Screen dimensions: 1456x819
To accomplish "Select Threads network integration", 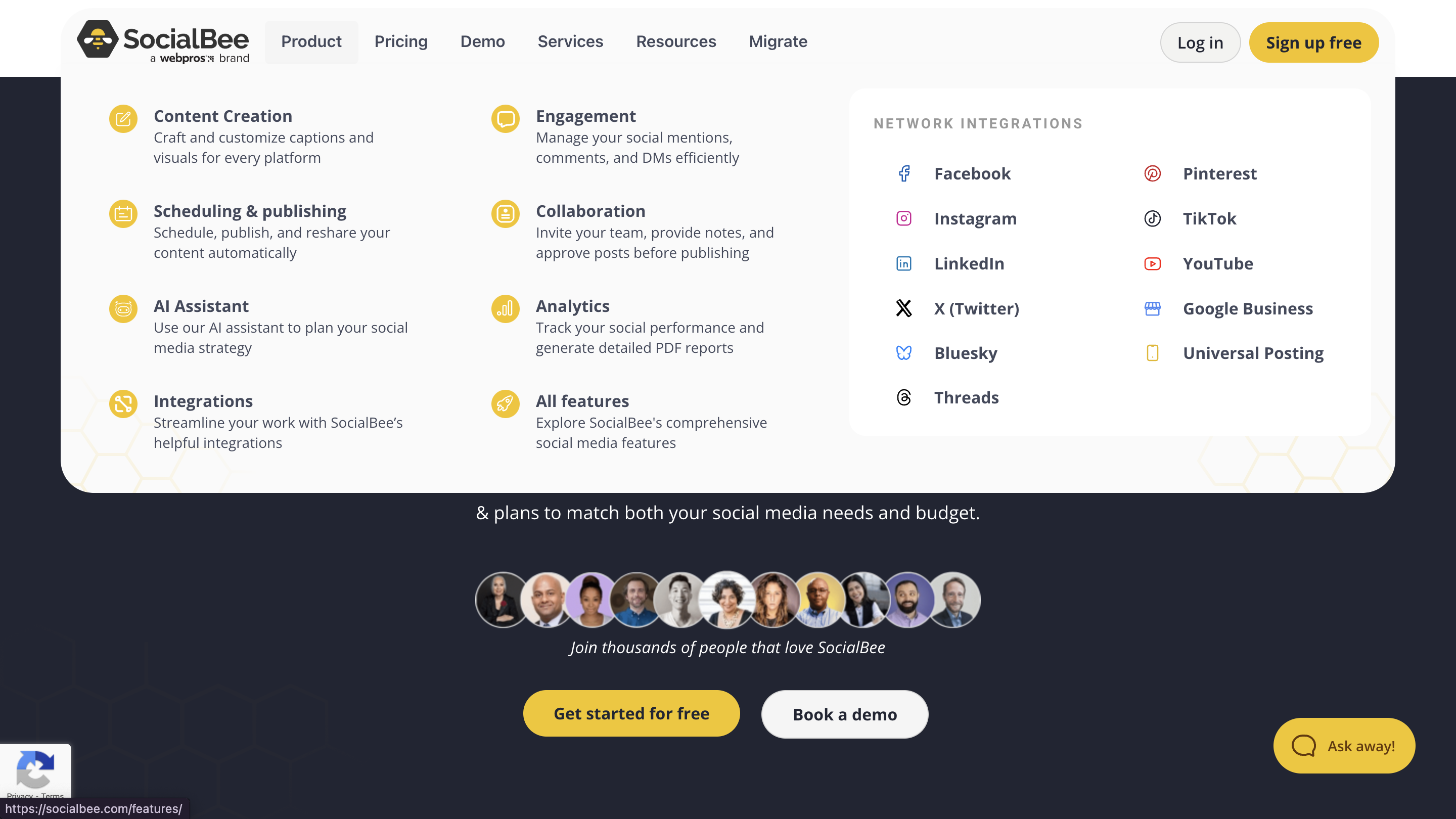I will tap(966, 397).
